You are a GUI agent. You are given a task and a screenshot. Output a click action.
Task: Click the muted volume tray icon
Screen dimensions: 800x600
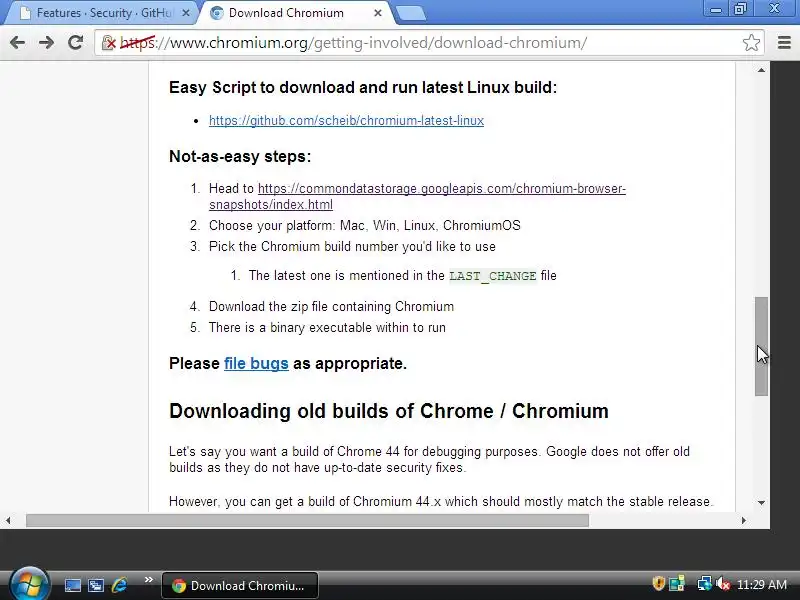(723, 584)
